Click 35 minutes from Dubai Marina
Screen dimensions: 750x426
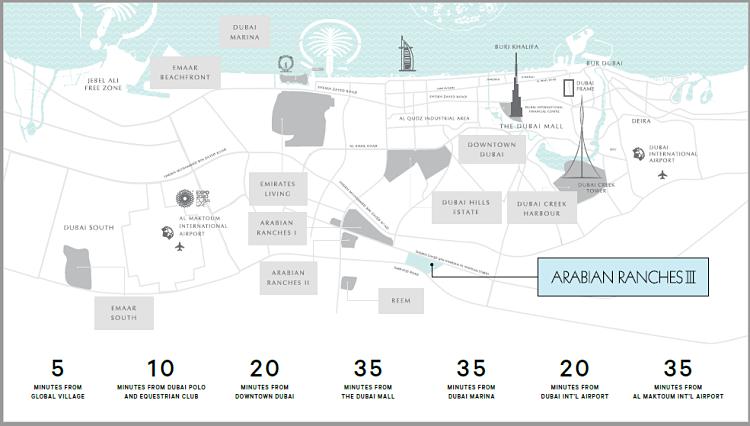click(x=471, y=379)
